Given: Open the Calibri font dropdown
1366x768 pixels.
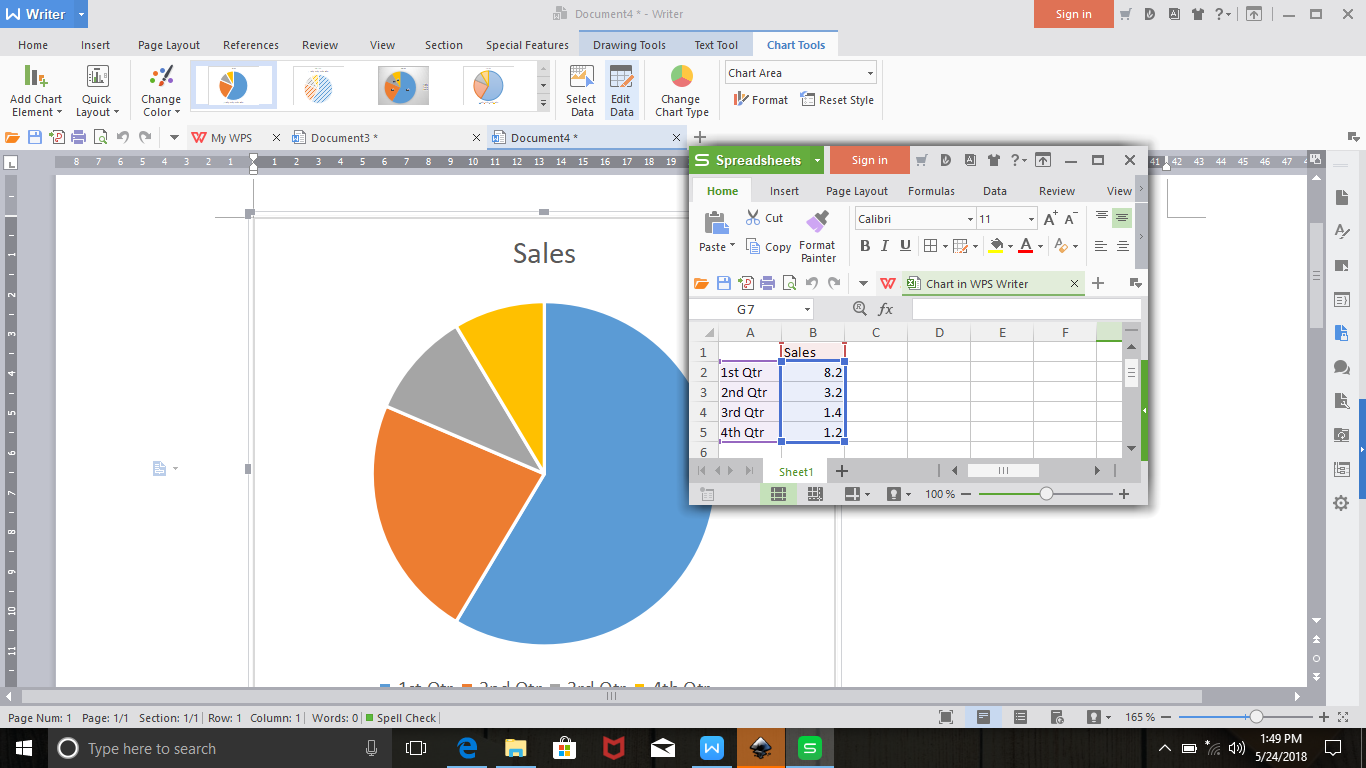Looking at the screenshot, I should pyautogui.click(x=968, y=218).
